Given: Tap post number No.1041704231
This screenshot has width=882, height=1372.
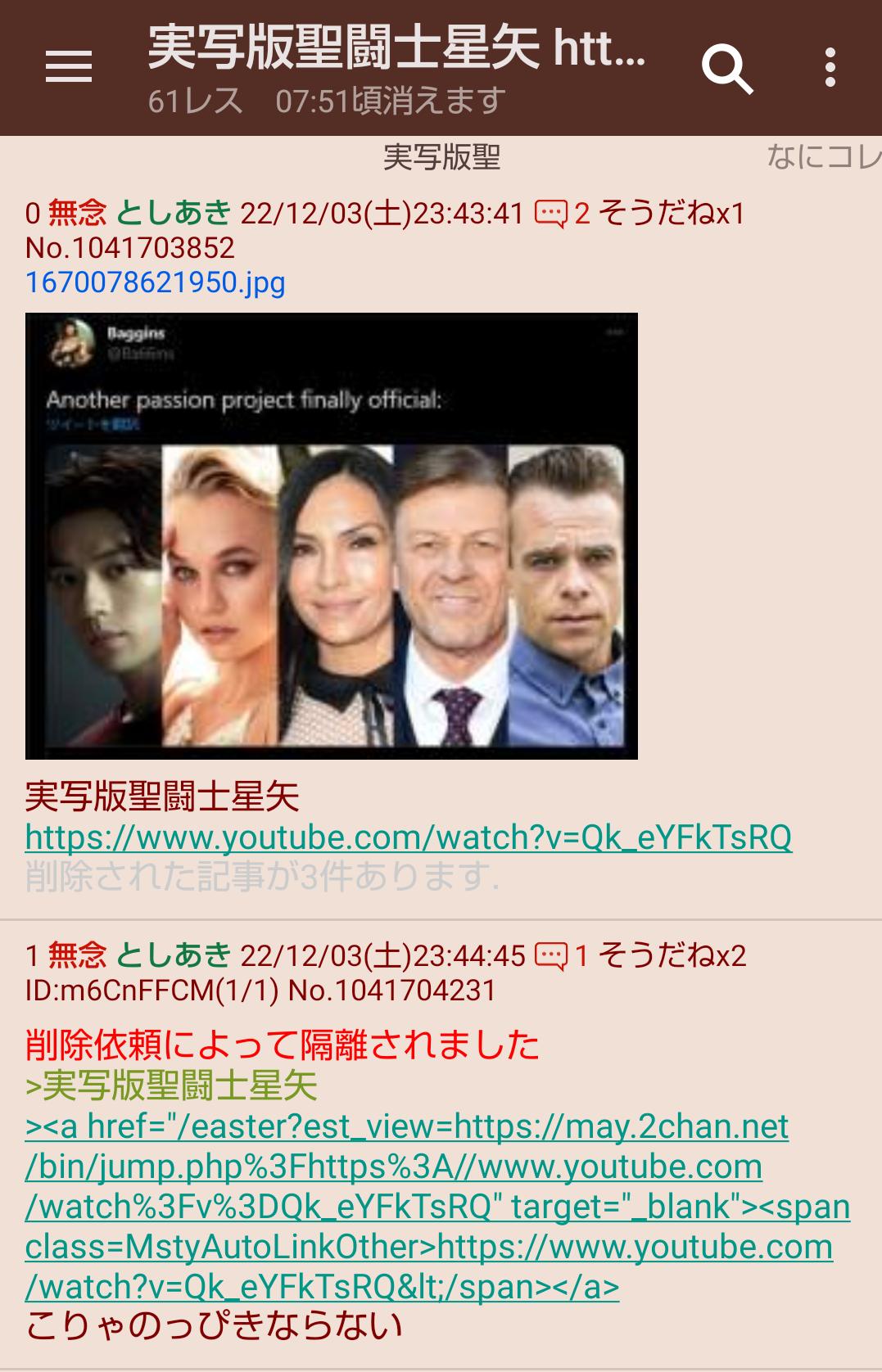Looking at the screenshot, I should click(x=392, y=991).
